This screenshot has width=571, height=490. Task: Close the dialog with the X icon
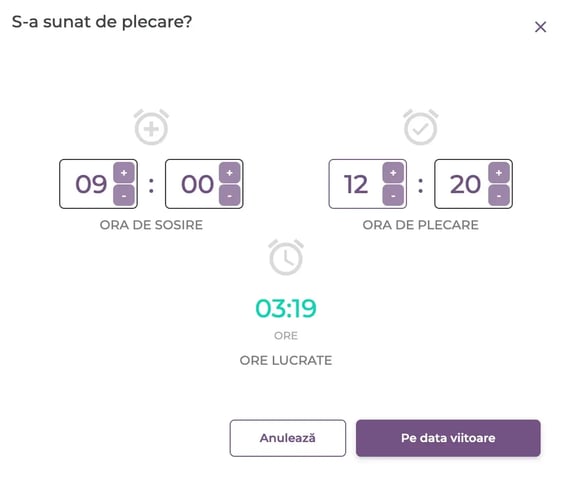pyautogui.click(x=540, y=27)
